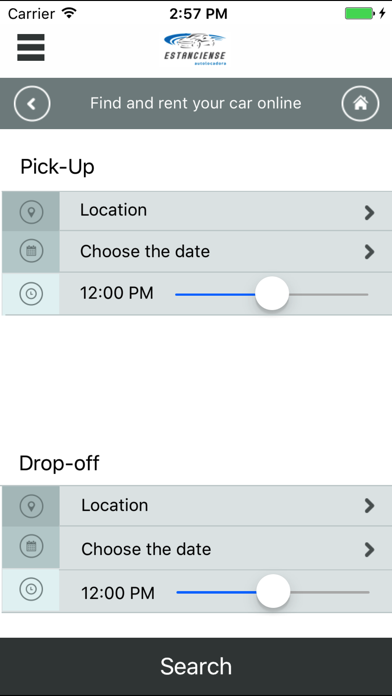
Task: Tap the Drop-off calendar icon
Action: tap(31, 546)
